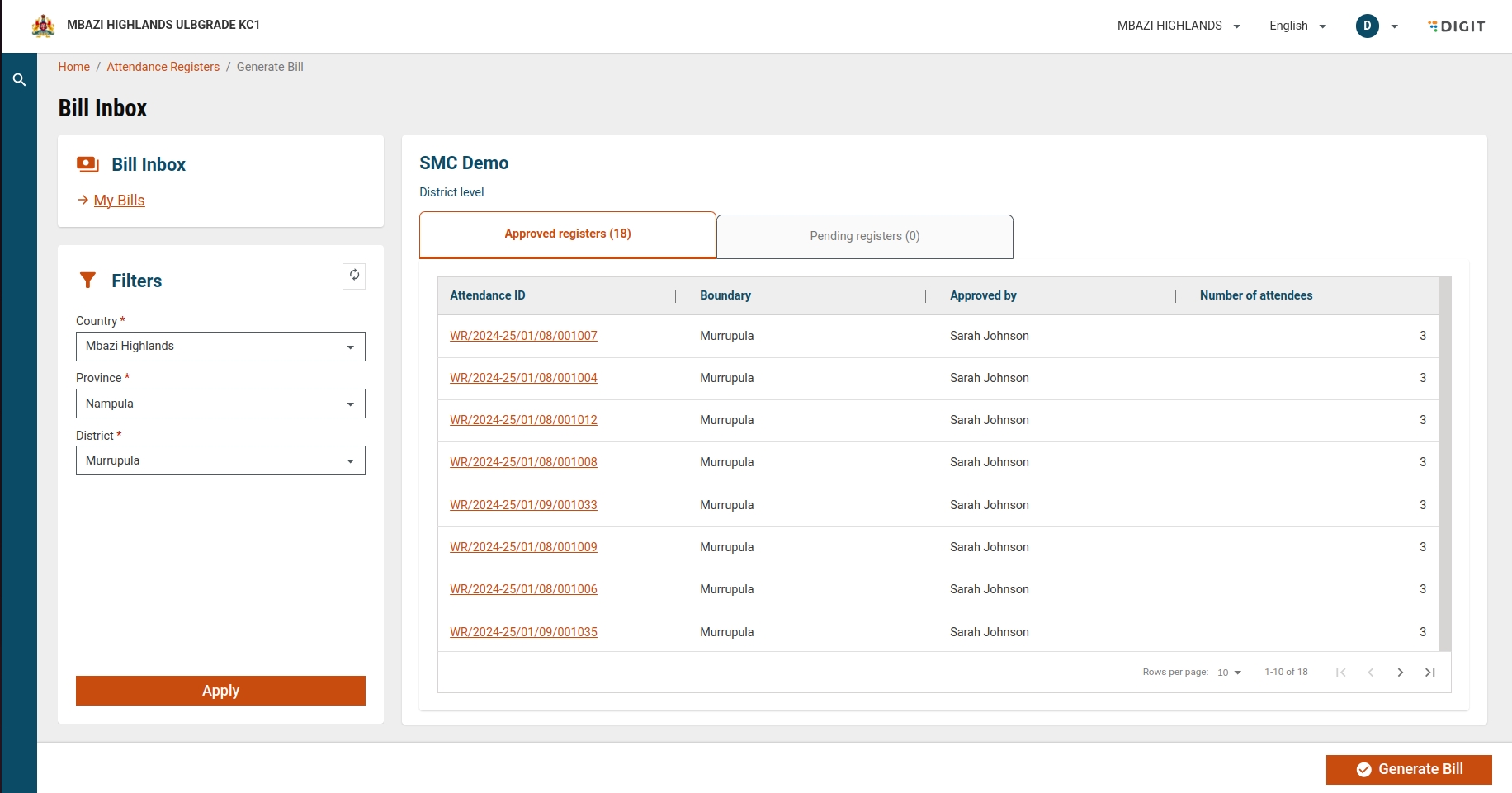Open the English language selector
This screenshot has width=1512, height=793.
pos(1297,26)
